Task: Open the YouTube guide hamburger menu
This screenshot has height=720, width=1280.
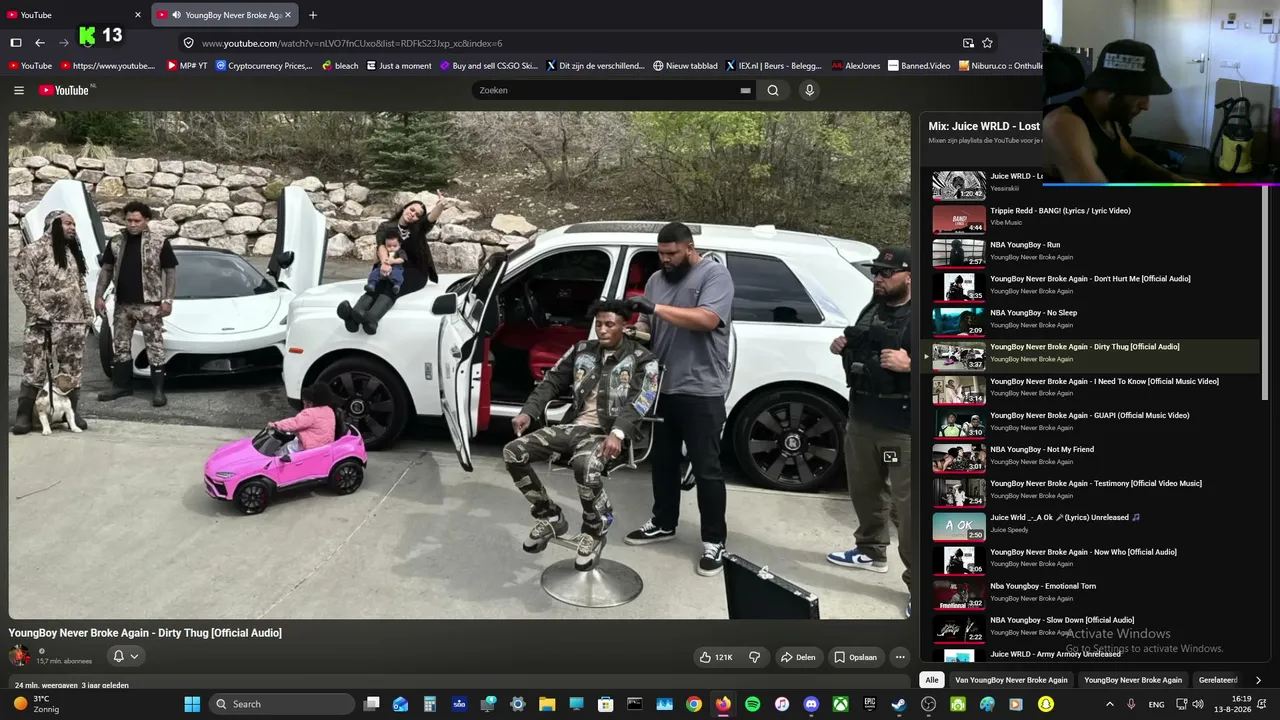Action: [x=18, y=90]
